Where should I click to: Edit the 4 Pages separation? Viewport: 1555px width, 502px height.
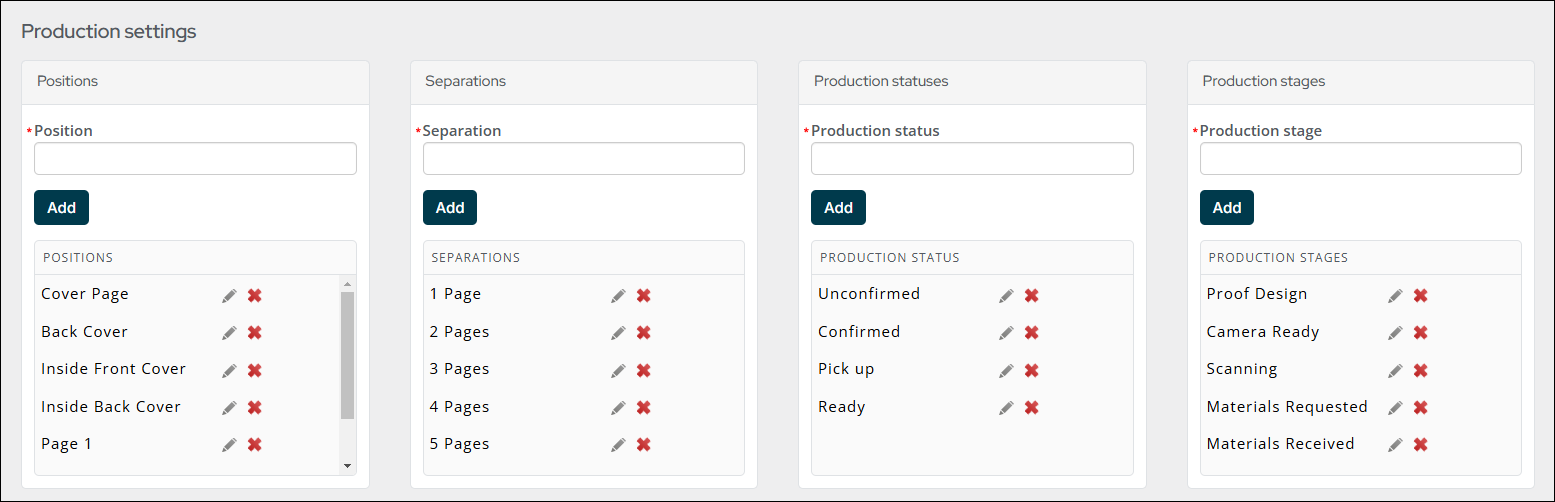[619, 407]
